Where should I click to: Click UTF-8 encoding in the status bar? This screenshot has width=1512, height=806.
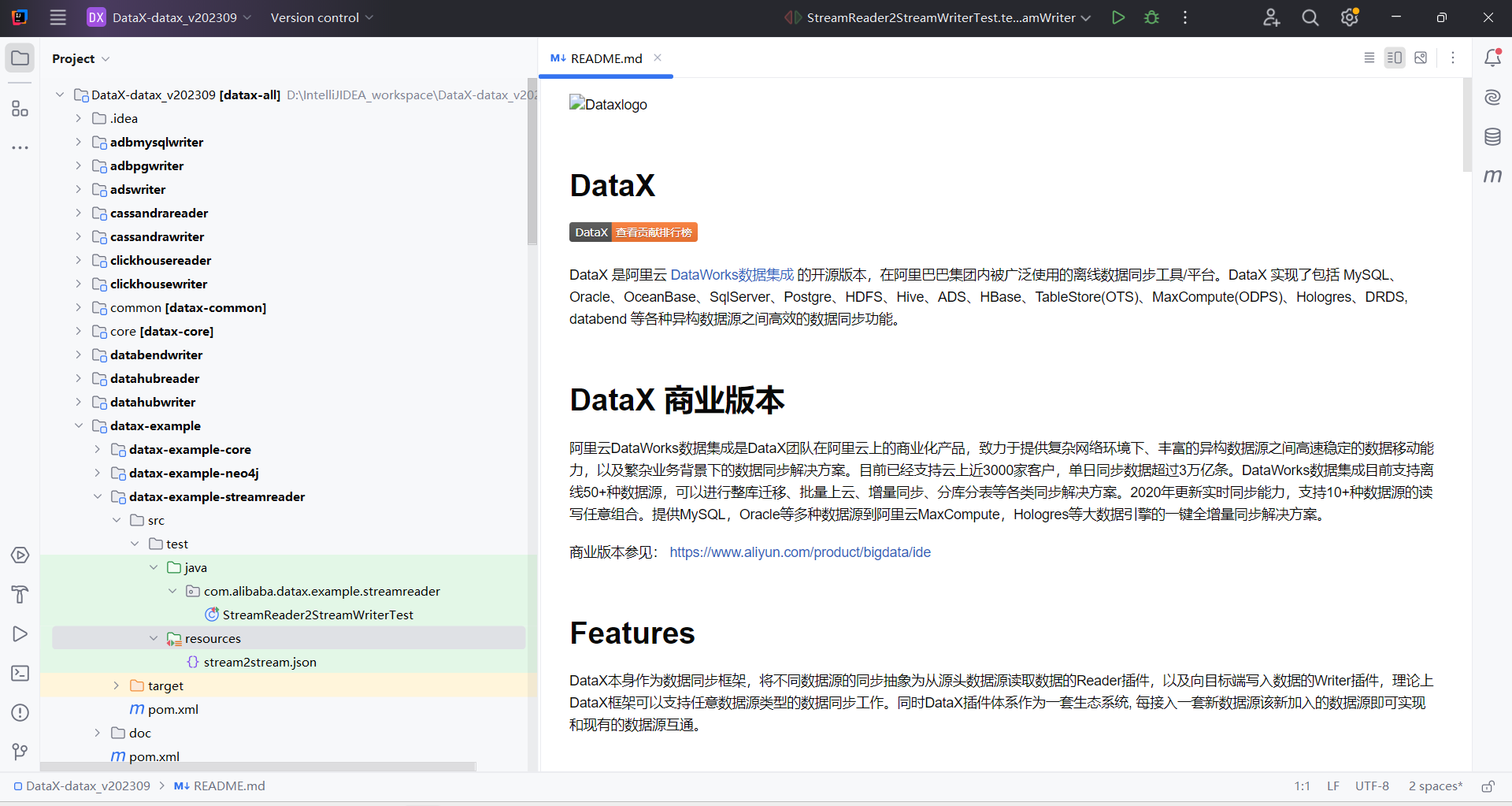1372,786
